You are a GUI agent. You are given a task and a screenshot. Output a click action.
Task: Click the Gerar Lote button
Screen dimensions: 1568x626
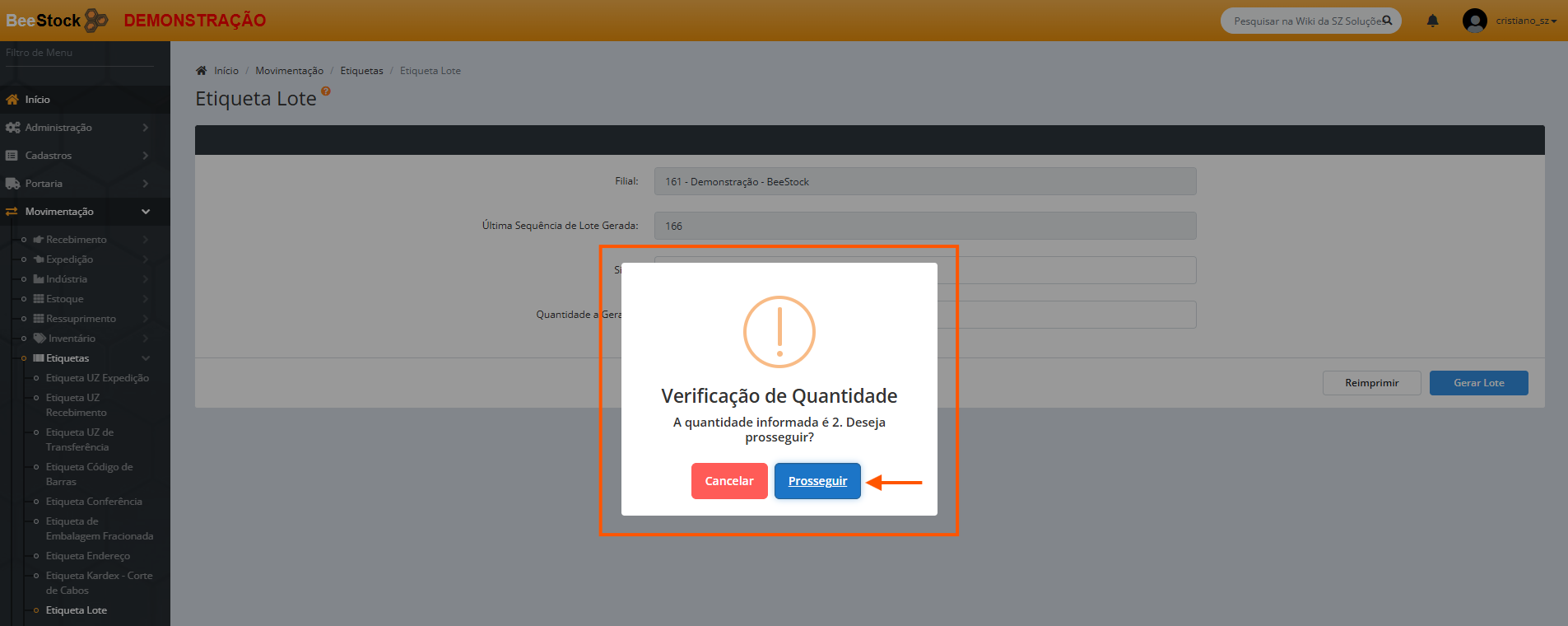(x=1478, y=383)
